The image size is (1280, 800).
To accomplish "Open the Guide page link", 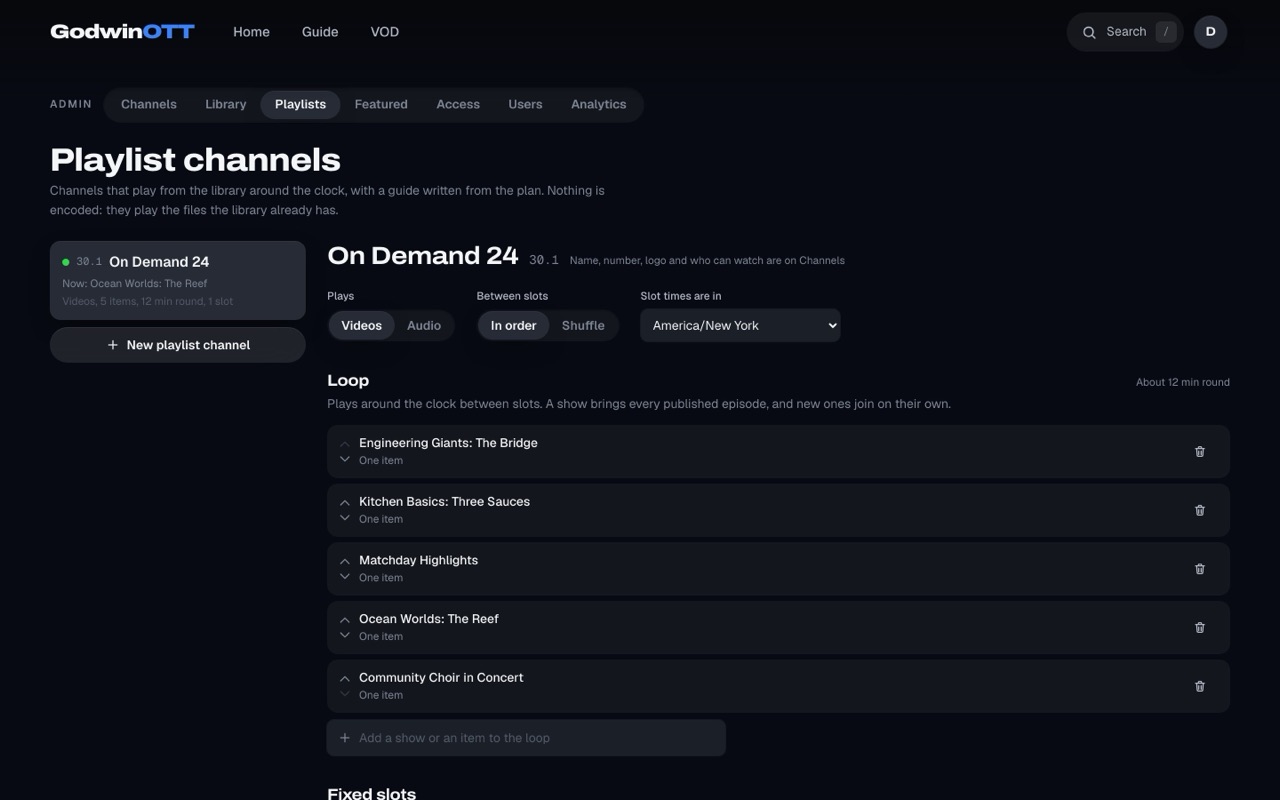I will click(320, 32).
